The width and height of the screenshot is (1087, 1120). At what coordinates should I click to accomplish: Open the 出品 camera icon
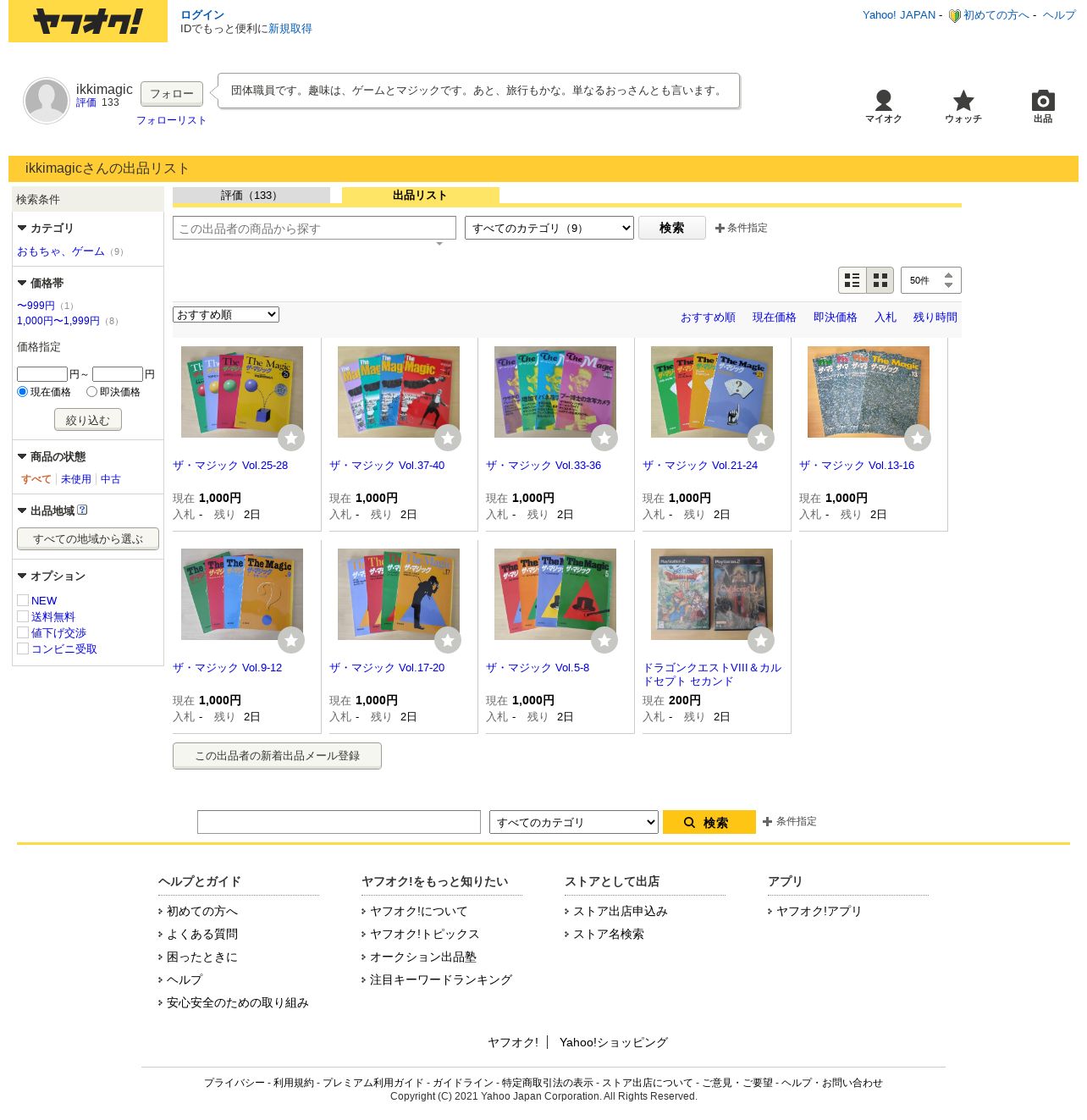coord(1043,101)
